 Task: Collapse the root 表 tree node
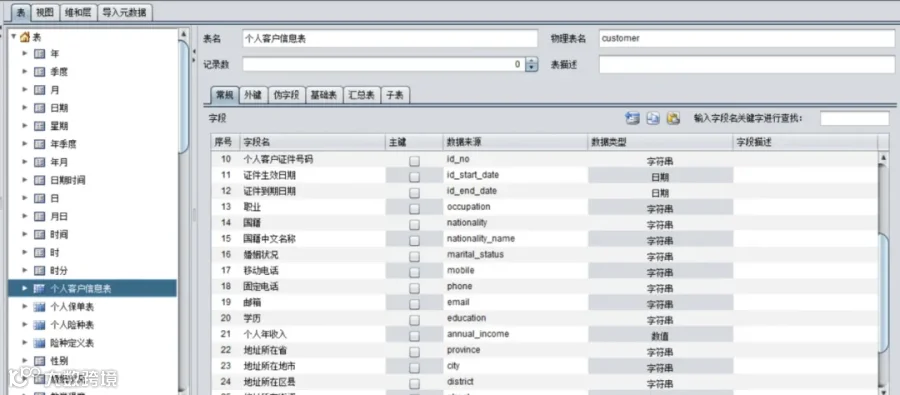tap(13, 37)
